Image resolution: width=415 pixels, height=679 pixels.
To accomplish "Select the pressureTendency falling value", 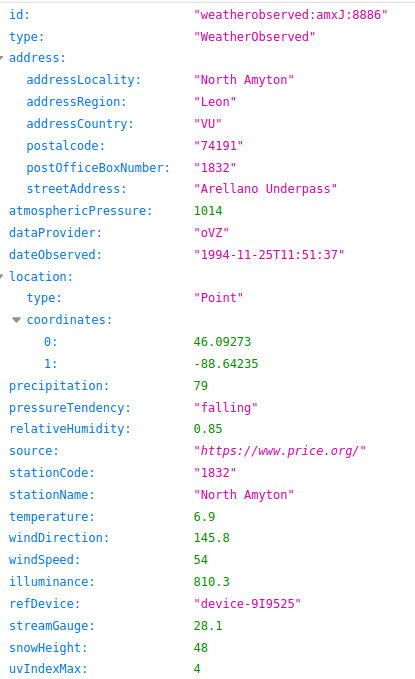I will click(225, 407).
